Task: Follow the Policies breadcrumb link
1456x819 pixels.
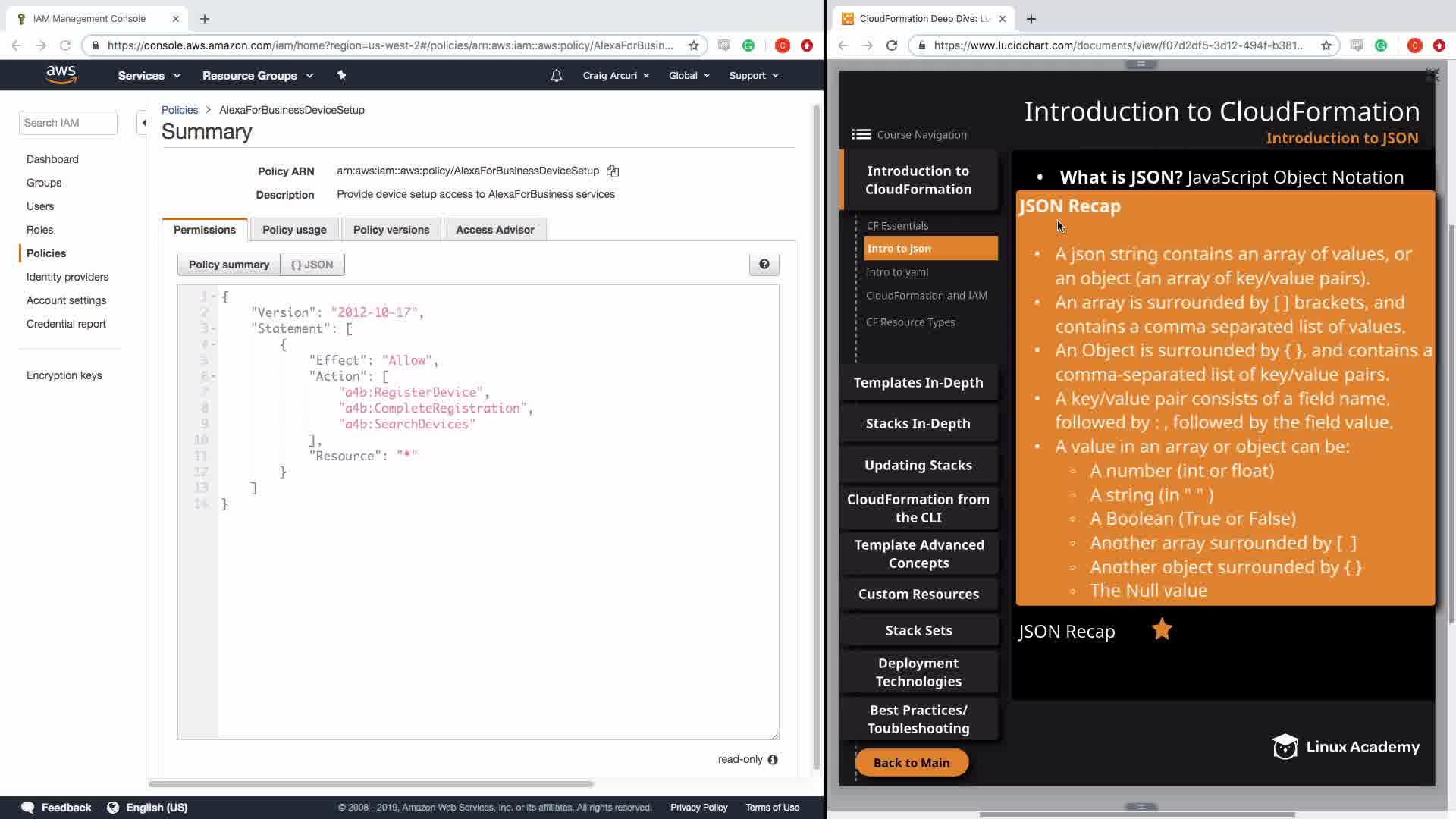Action: click(179, 110)
